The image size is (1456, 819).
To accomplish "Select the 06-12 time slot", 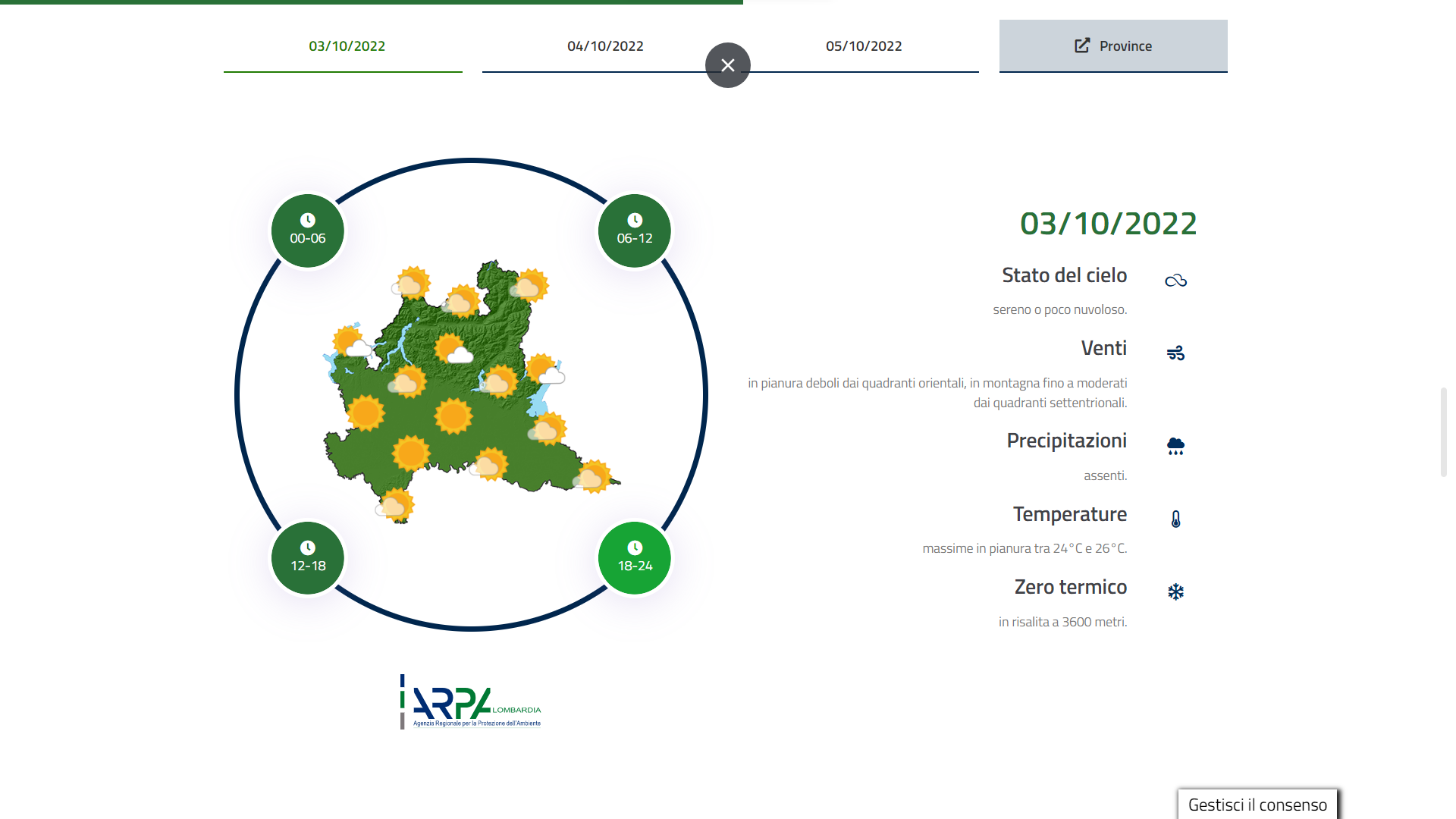I will pyautogui.click(x=635, y=231).
